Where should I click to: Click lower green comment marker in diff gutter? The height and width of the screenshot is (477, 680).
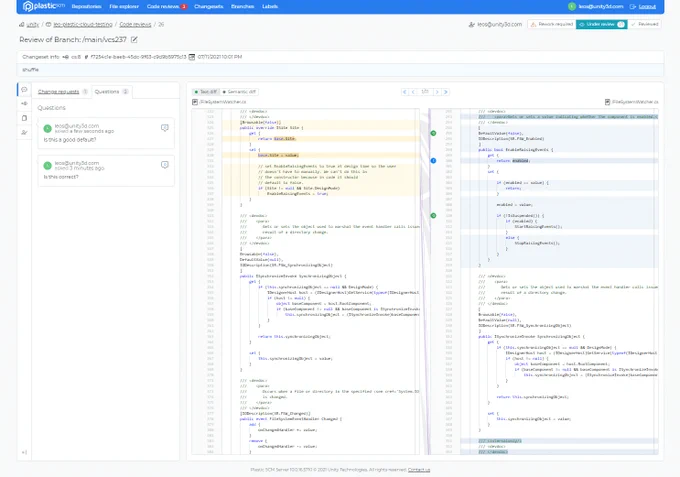(433, 216)
